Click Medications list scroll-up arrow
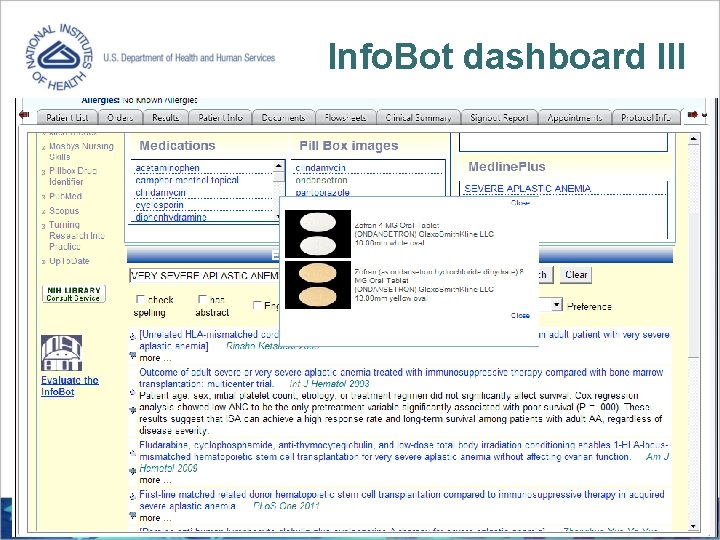This screenshot has height=540, width=720. 279,166
